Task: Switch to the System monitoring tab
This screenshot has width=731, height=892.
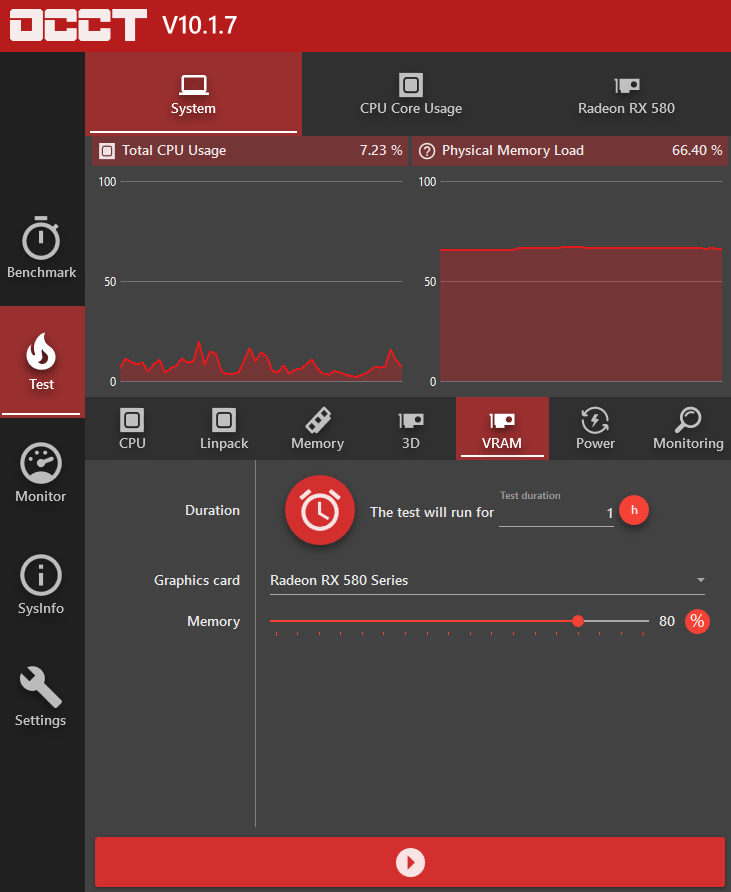Action: click(193, 94)
